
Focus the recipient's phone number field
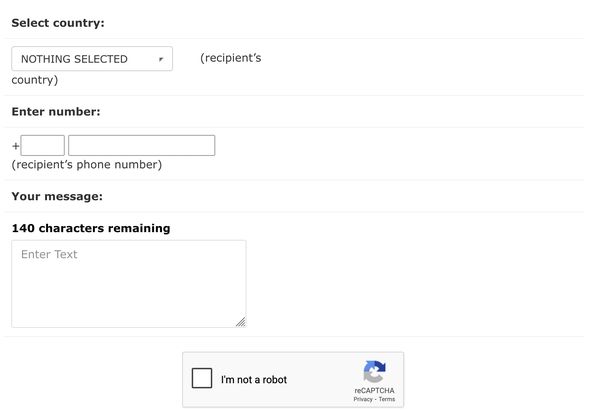(142, 146)
